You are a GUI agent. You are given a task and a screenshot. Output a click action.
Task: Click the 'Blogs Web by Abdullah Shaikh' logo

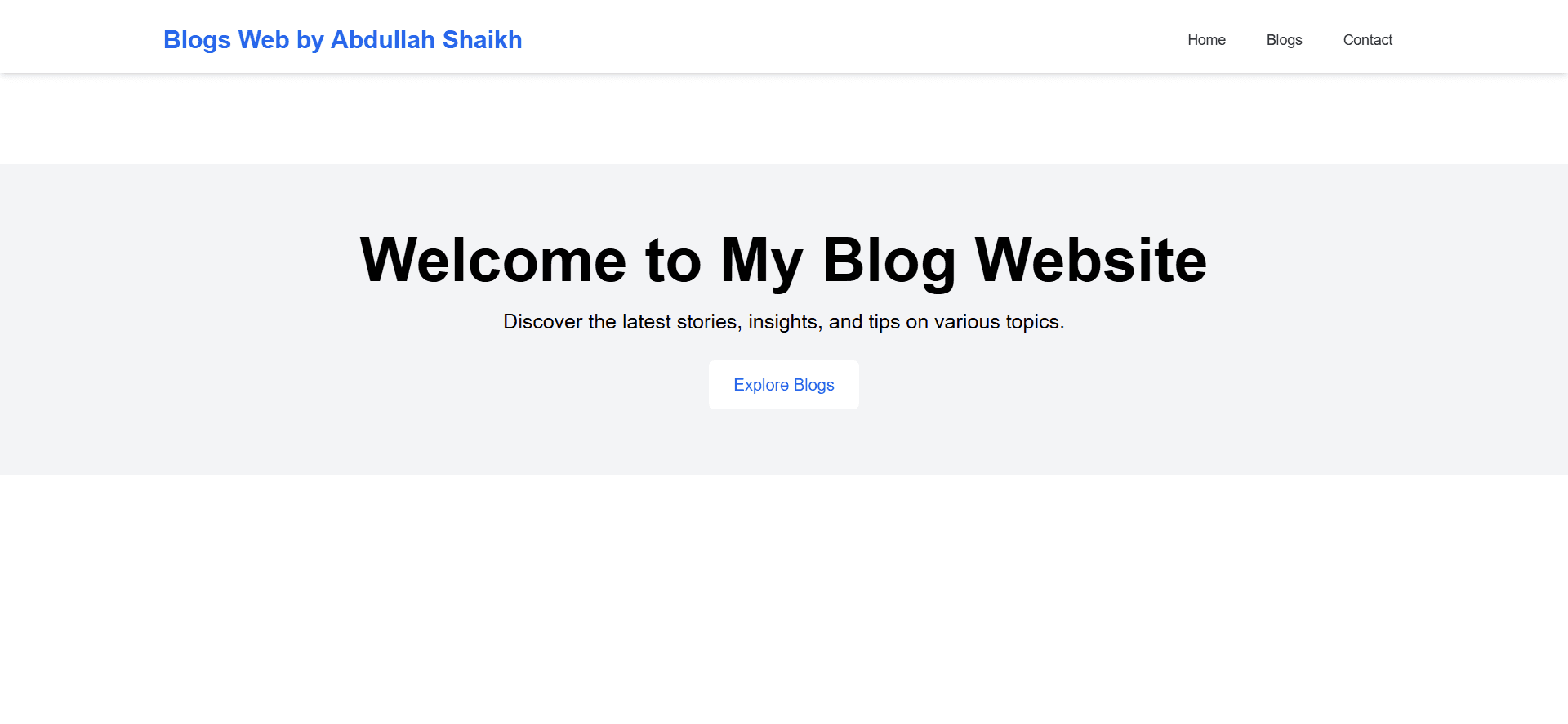click(343, 39)
